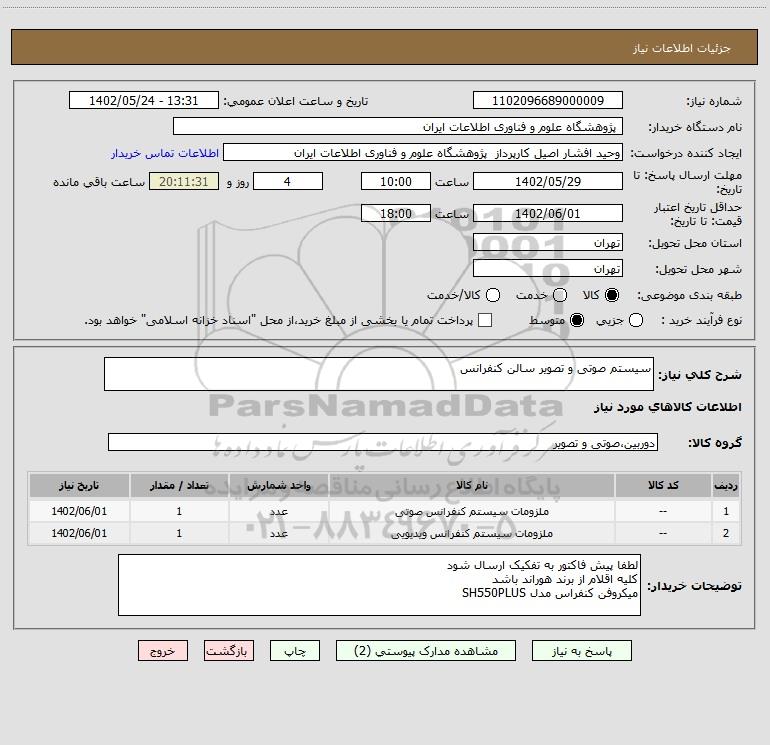Select row ملزومات سیستم کنفرانس صوتی

[x=385, y=511]
